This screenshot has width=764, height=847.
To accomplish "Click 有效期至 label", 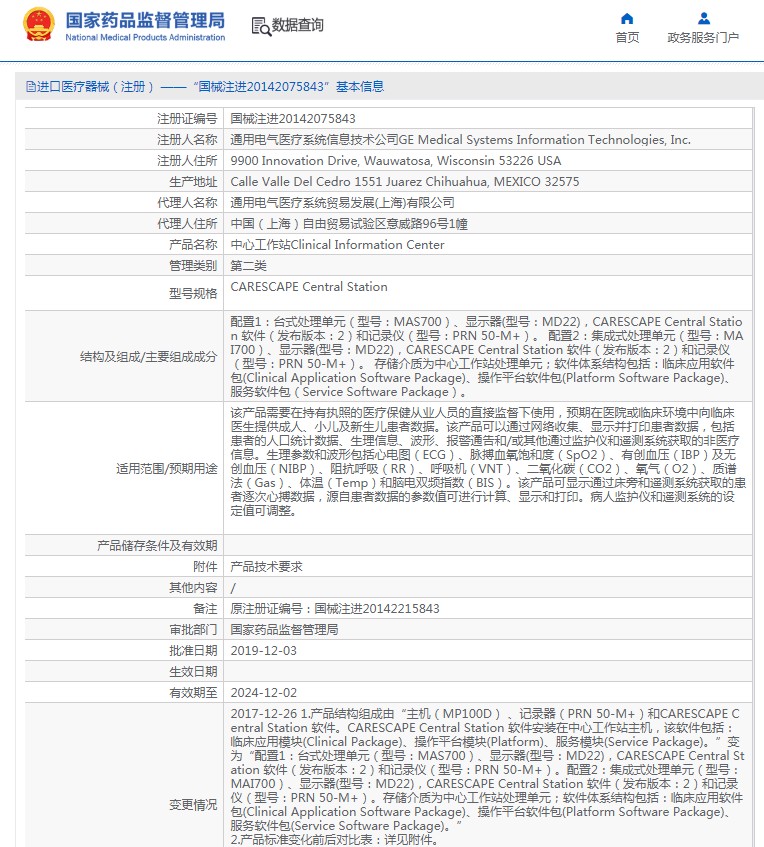I will point(193,693).
